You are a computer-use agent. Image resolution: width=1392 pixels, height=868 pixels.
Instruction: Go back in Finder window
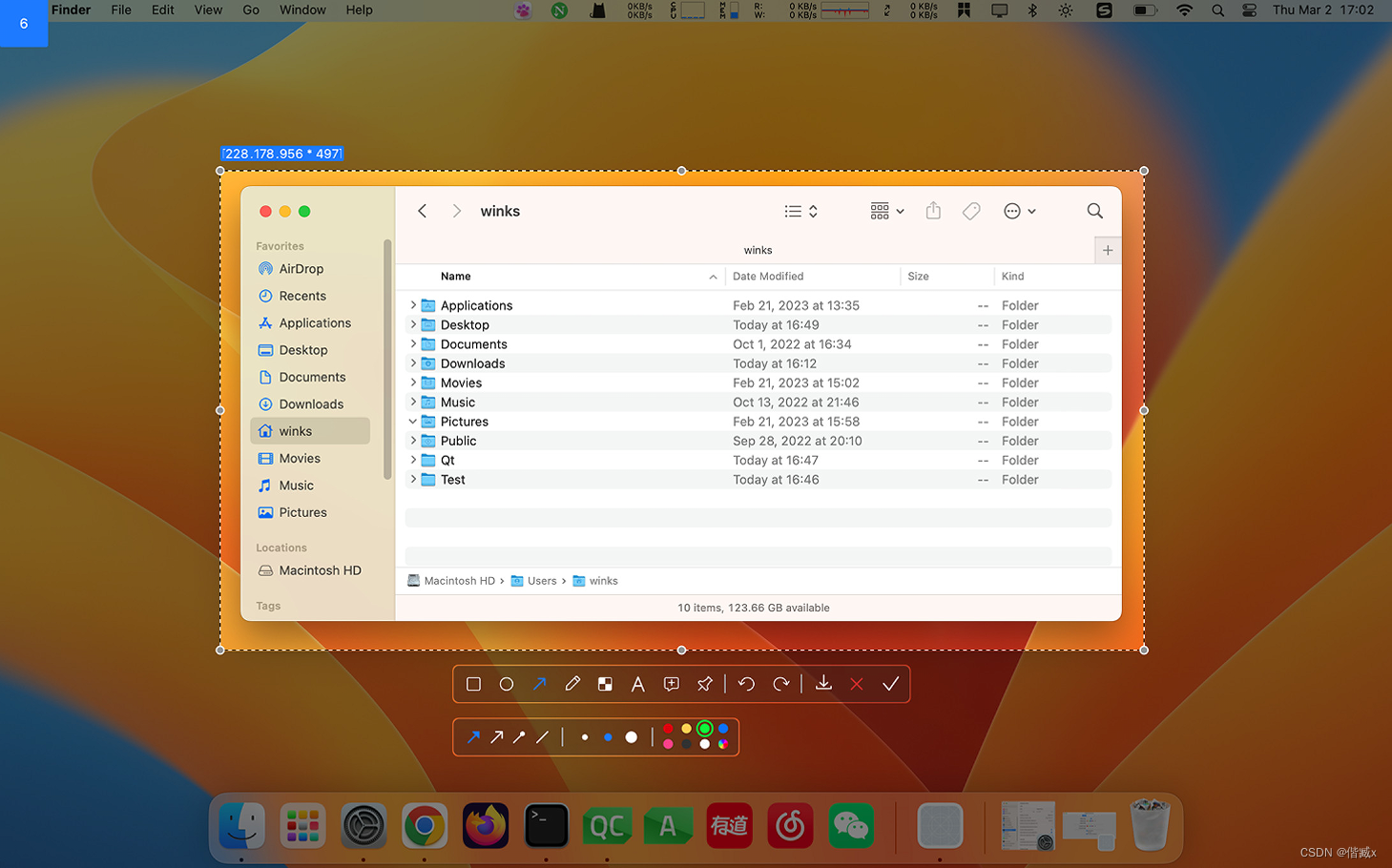(422, 211)
